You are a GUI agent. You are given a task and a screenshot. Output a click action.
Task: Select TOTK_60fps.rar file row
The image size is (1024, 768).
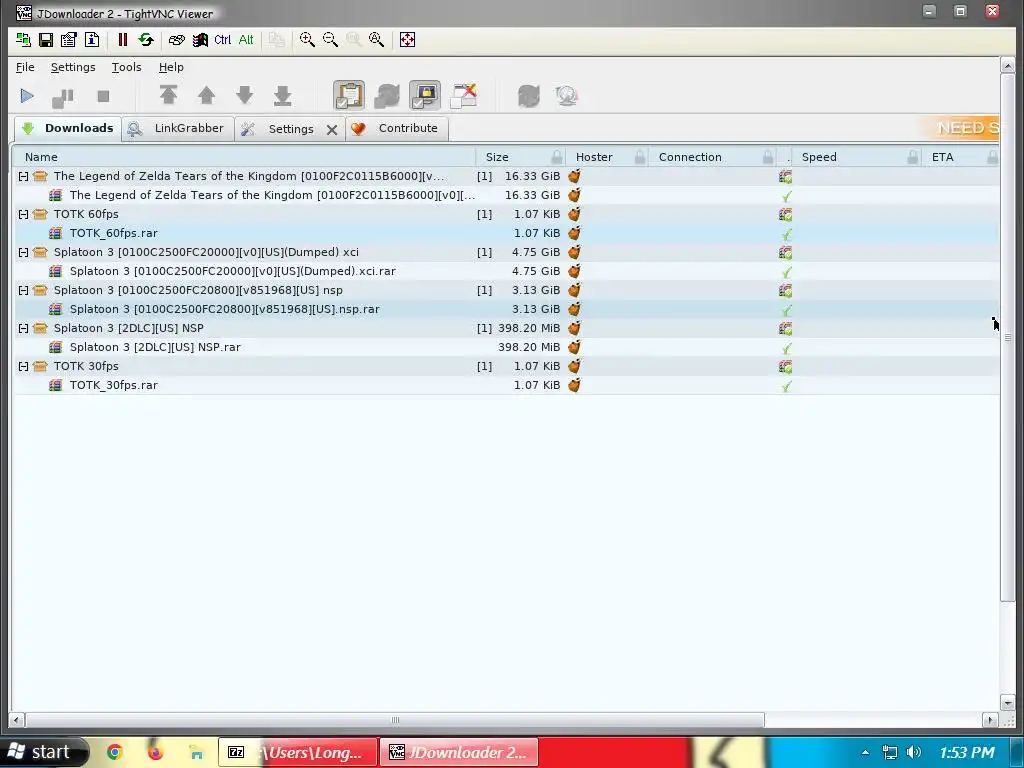pyautogui.click(x=506, y=233)
